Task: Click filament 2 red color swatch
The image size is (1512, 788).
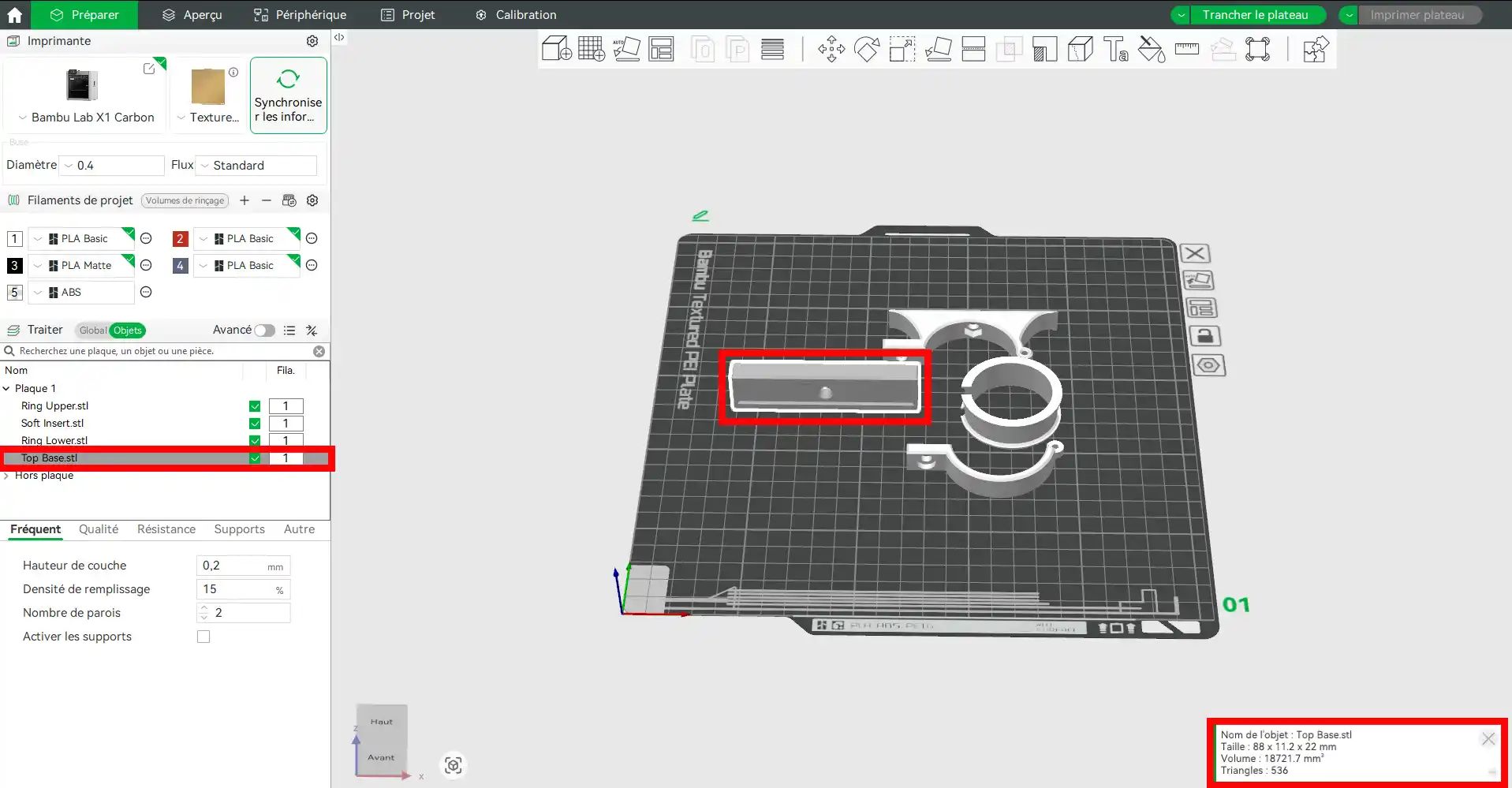Action: click(180, 239)
